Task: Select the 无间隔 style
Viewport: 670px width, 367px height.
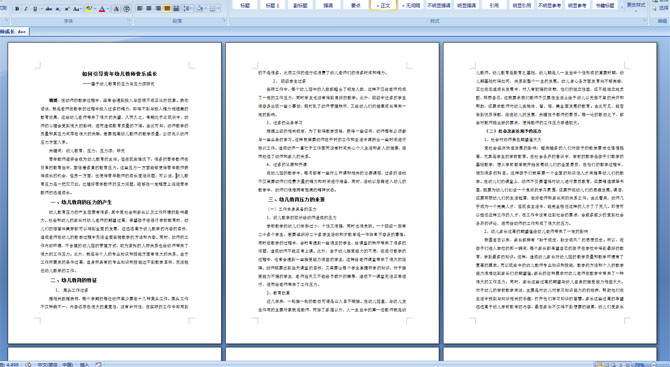Action: 411,5
